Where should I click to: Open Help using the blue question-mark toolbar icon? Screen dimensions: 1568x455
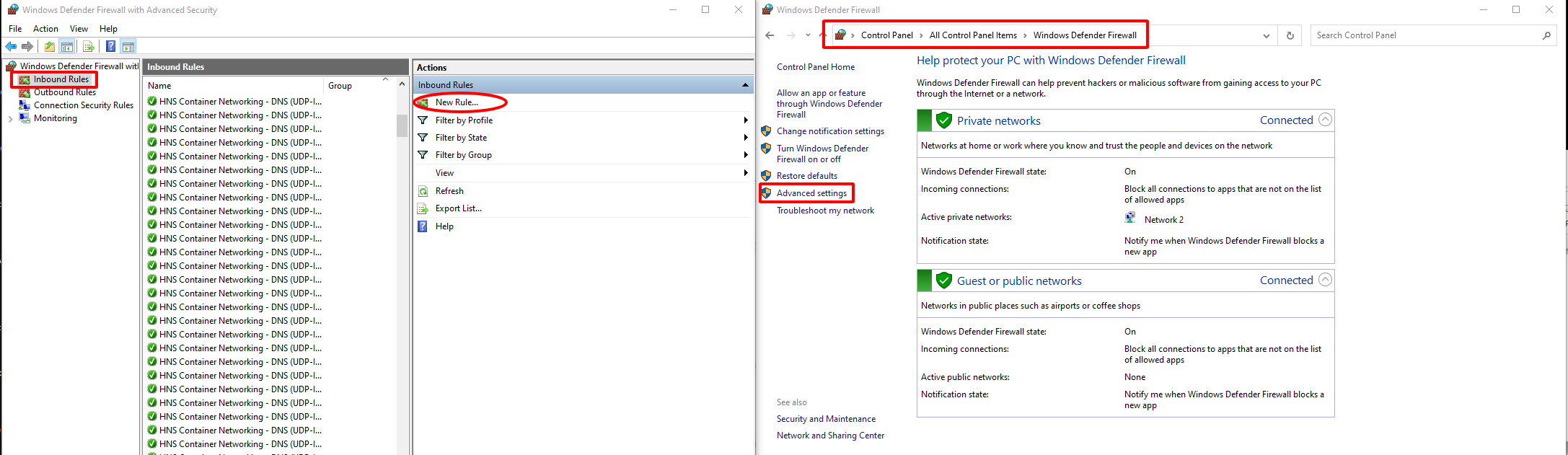click(110, 47)
